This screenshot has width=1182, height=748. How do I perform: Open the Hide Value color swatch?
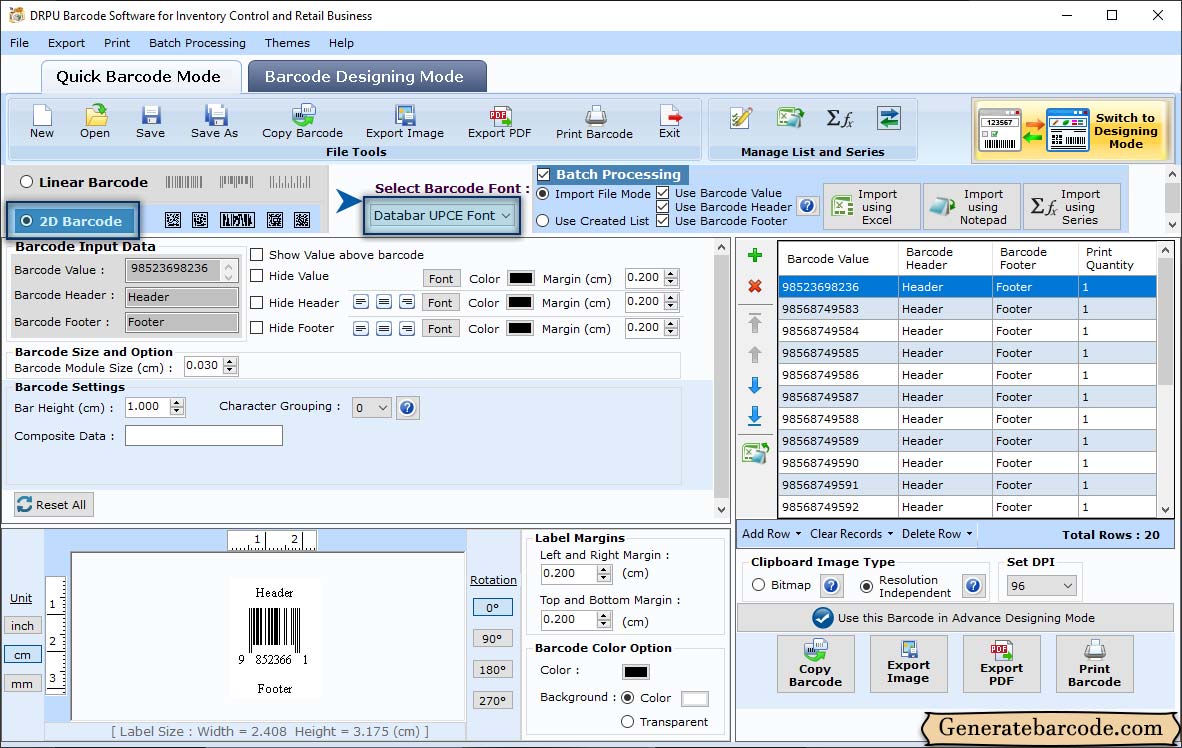pyautogui.click(x=521, y=278)
